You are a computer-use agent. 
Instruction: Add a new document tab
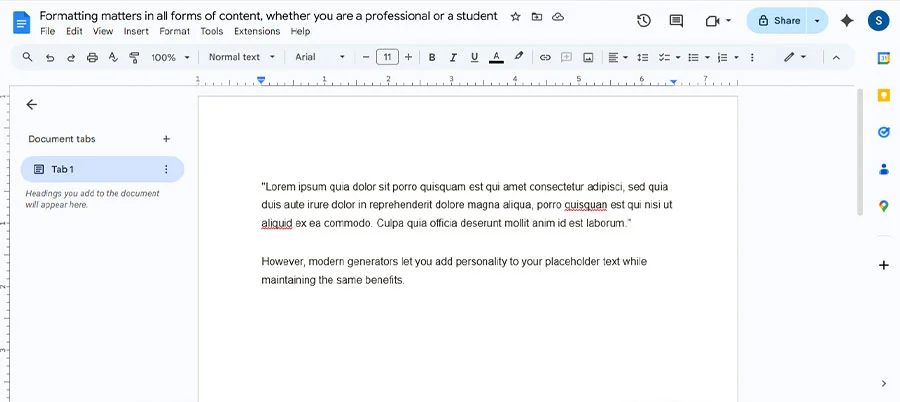(166, 139)
